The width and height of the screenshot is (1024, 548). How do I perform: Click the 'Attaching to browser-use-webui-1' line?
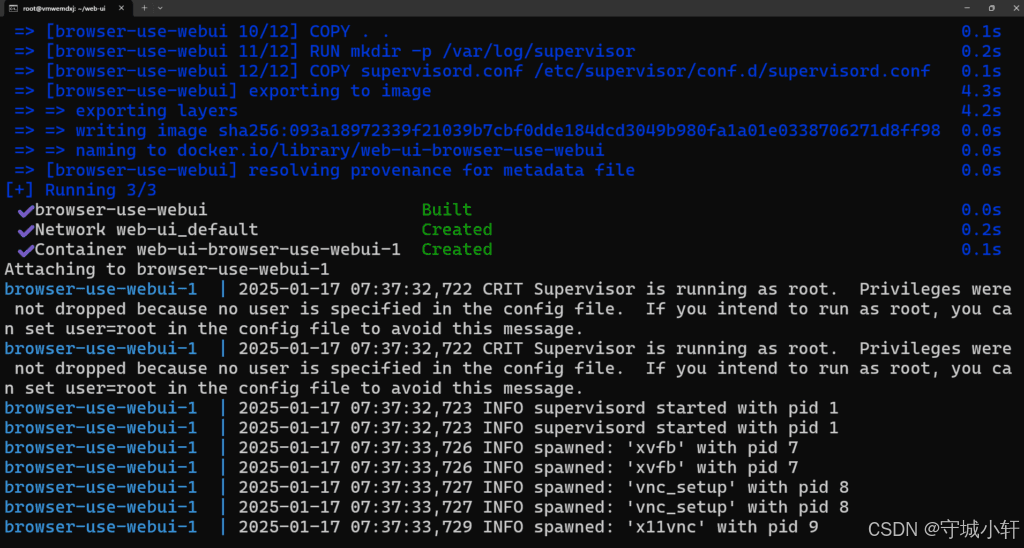(x=167, y=269)
